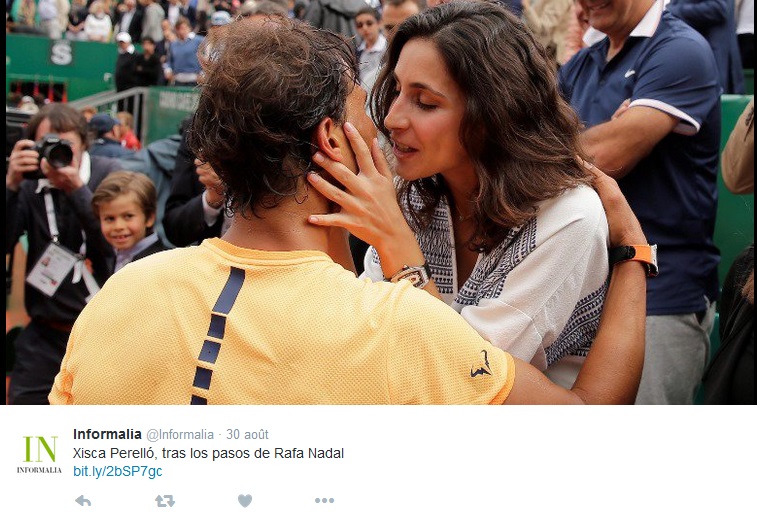
Task: Open the embedded tweet photo
Action: pos(379,202)
